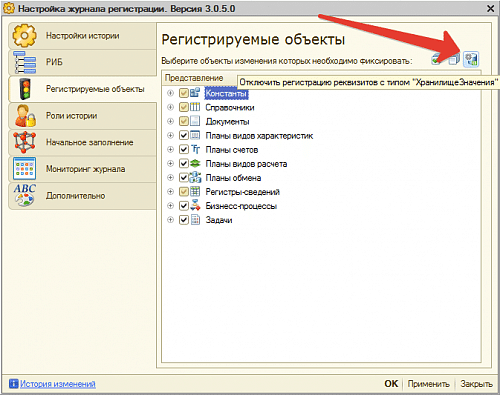Toggle the Справочники checkbox

pyautogui.click(x=184, y=107)
